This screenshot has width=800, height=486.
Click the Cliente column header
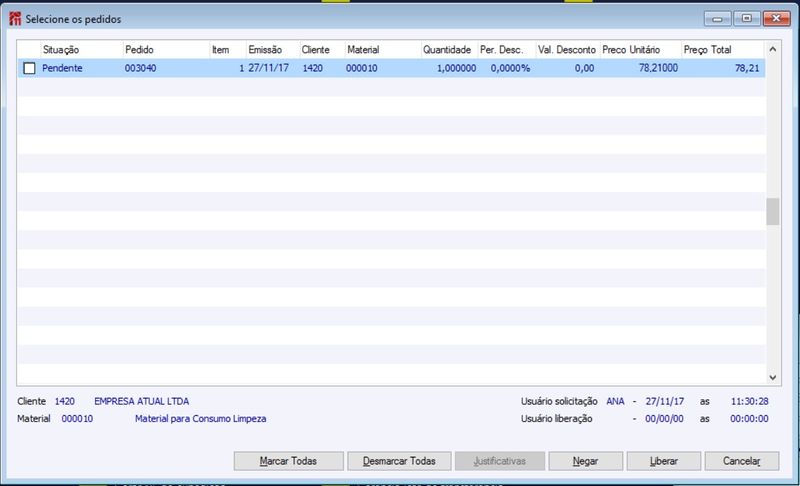322,49
